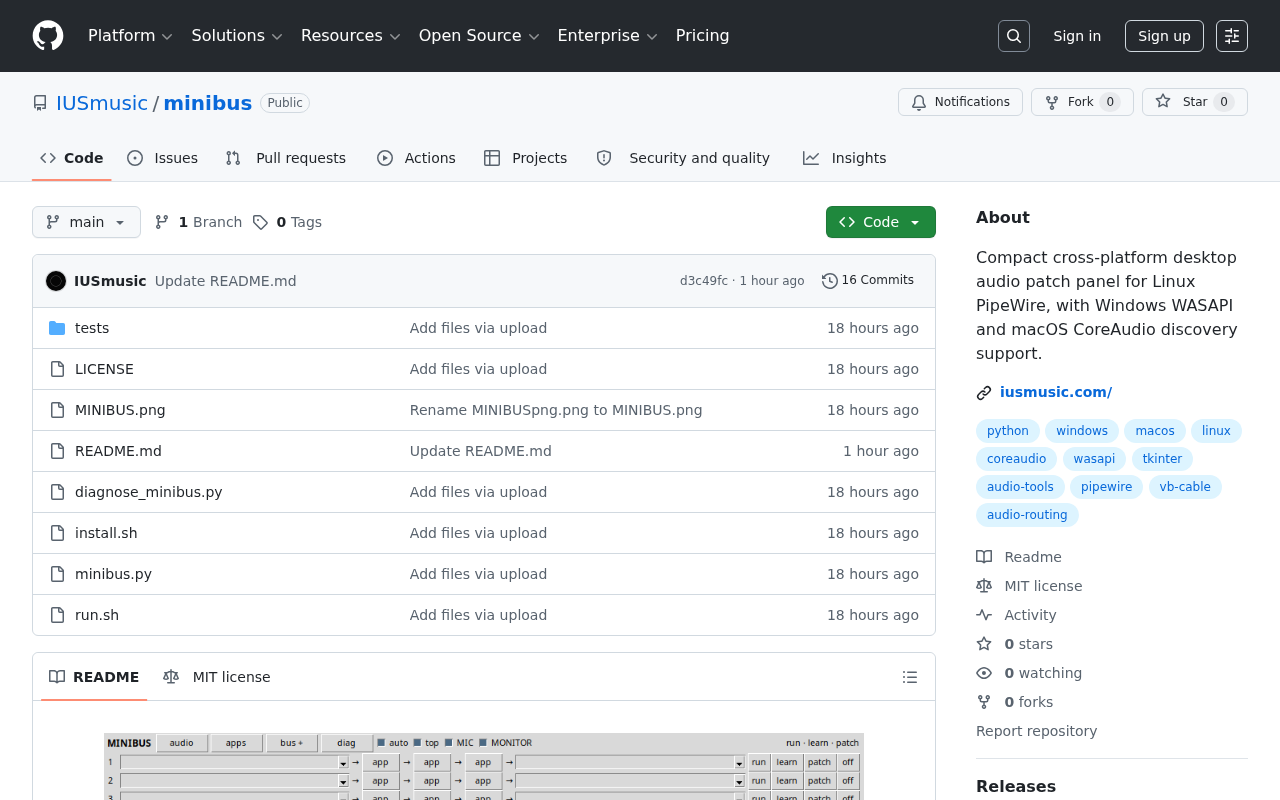This screenshot has height=800, width=1280.
Task: Open the Insights tab
Action: 845,158
